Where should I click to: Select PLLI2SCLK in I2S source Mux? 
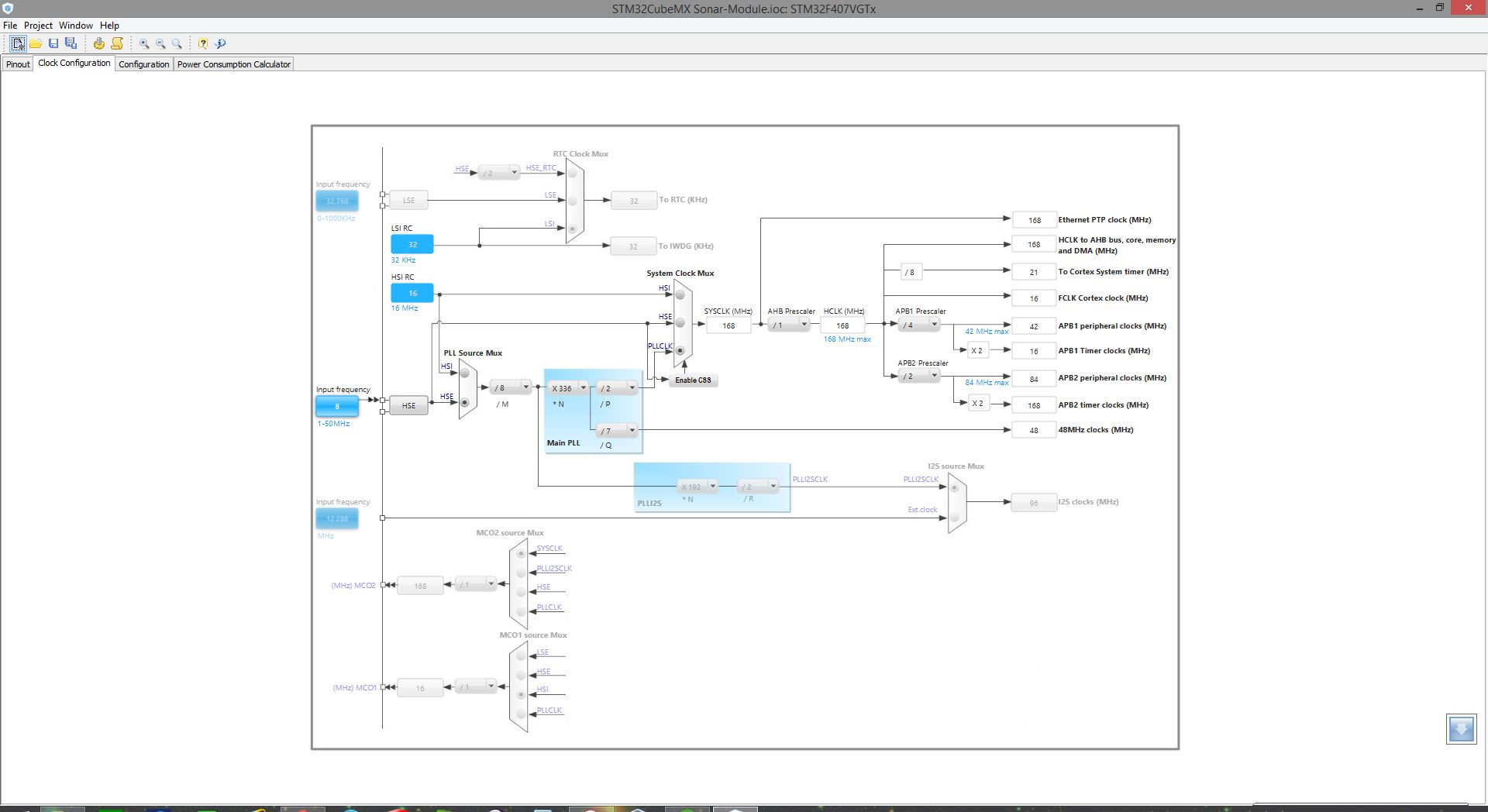click(x=955, y=488)
